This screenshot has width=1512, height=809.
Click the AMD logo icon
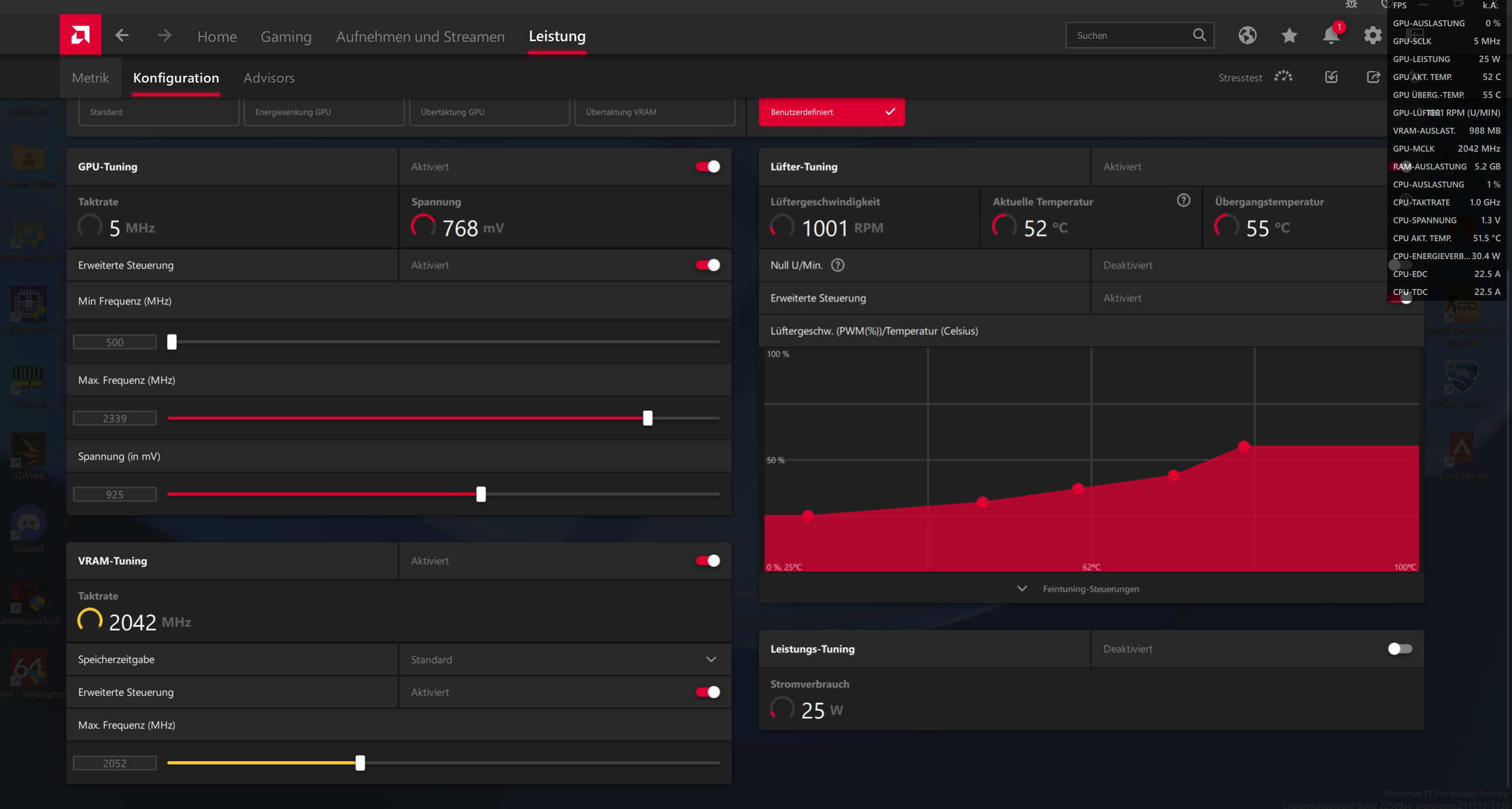coord(80,35)
